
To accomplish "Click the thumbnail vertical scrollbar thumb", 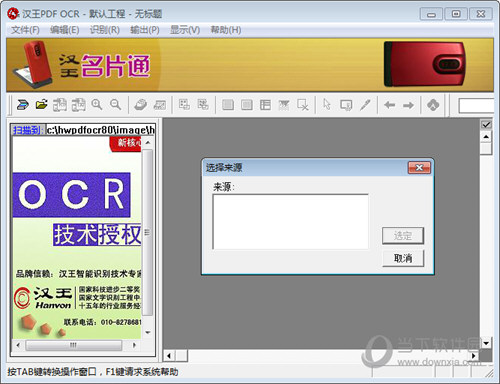I will (148, 232).
